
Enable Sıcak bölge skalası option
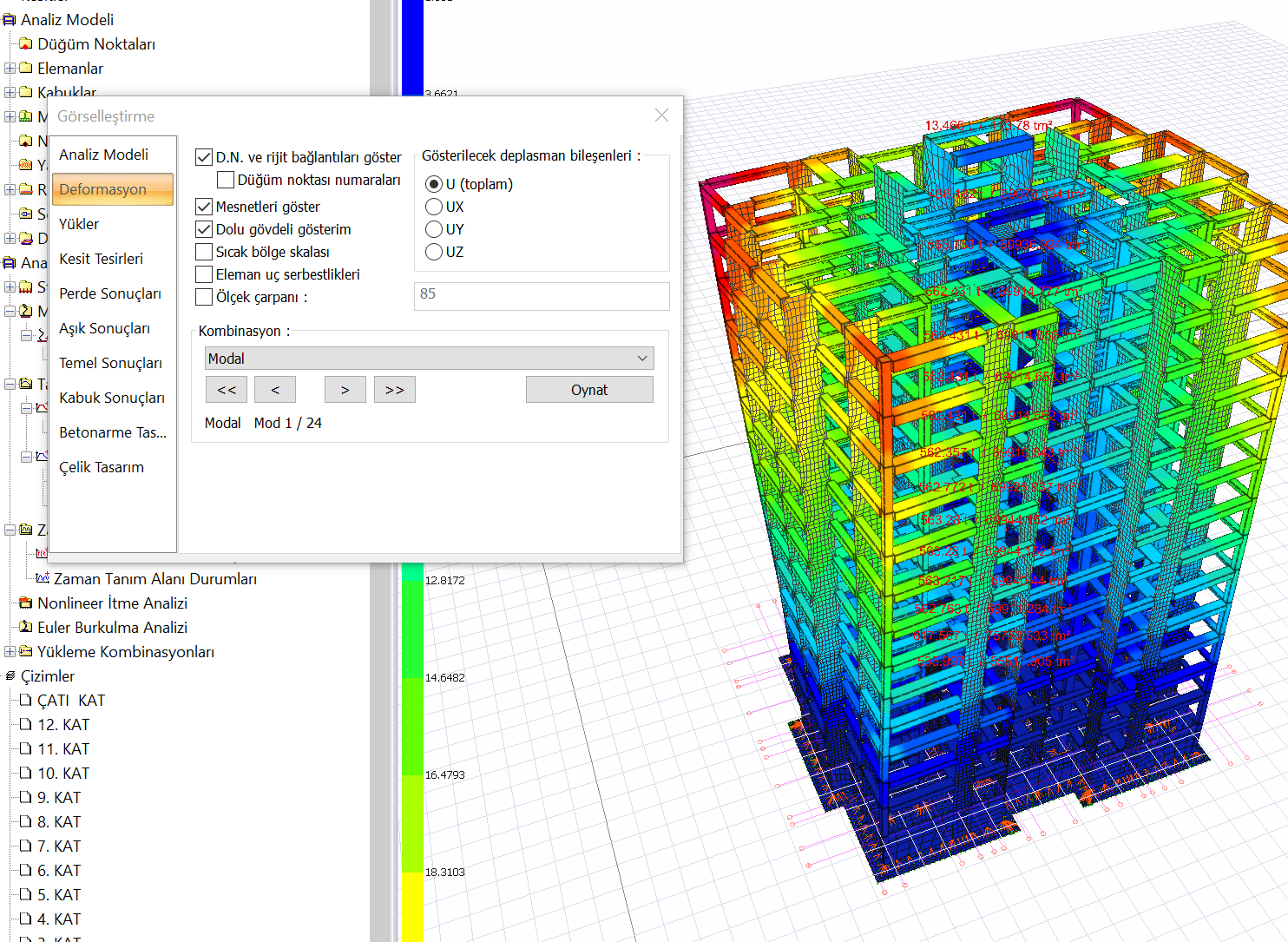pyautogui.click(x=204, y=252)
